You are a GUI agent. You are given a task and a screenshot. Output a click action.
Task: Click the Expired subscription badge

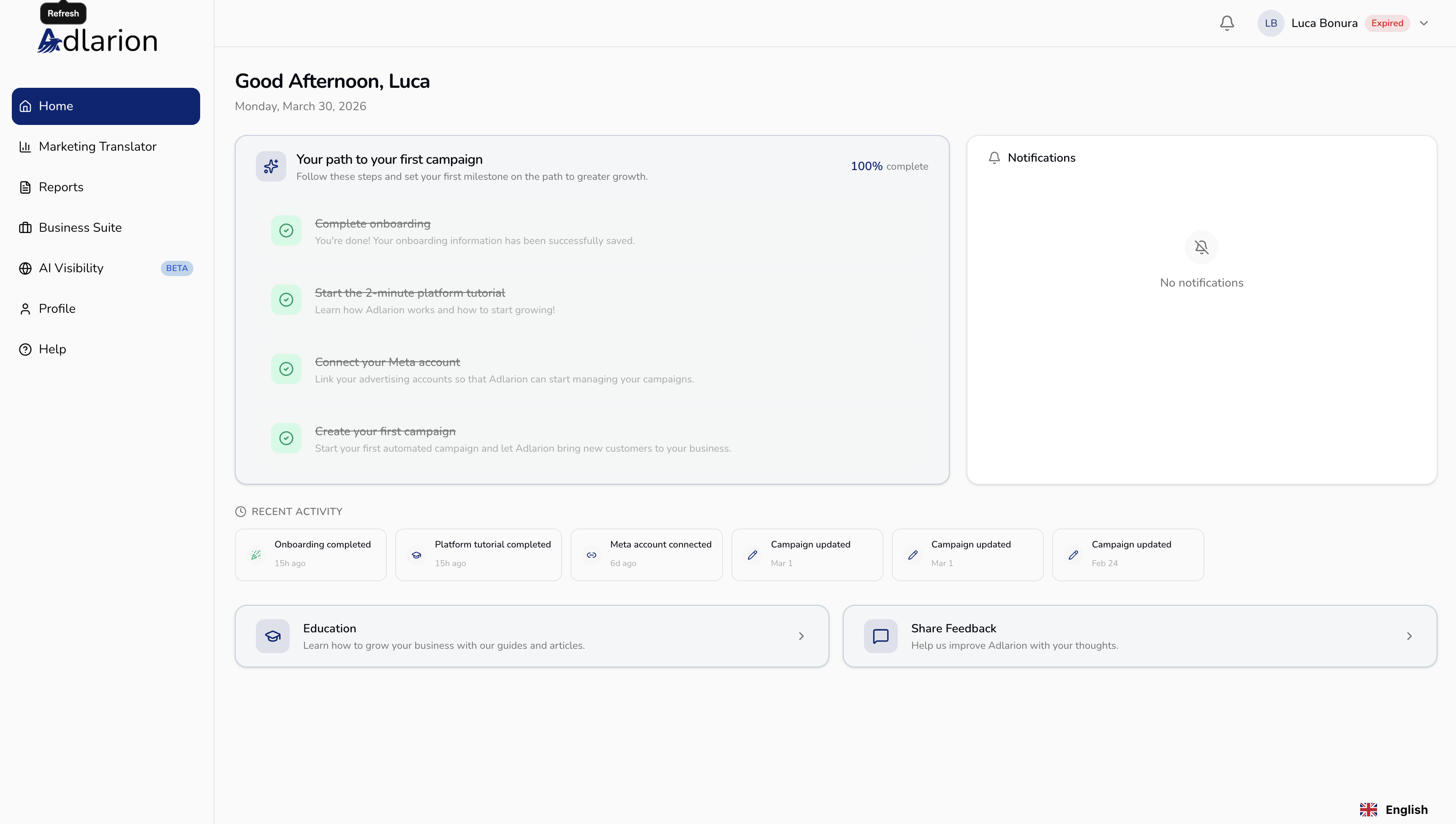(1387, 23)
